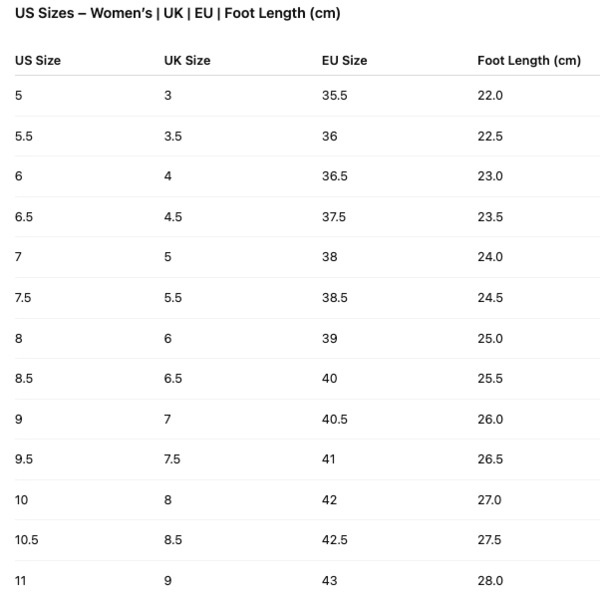Select EU size 40.5 cell
This screenshot has height=599, width=600.
(335, 419)
